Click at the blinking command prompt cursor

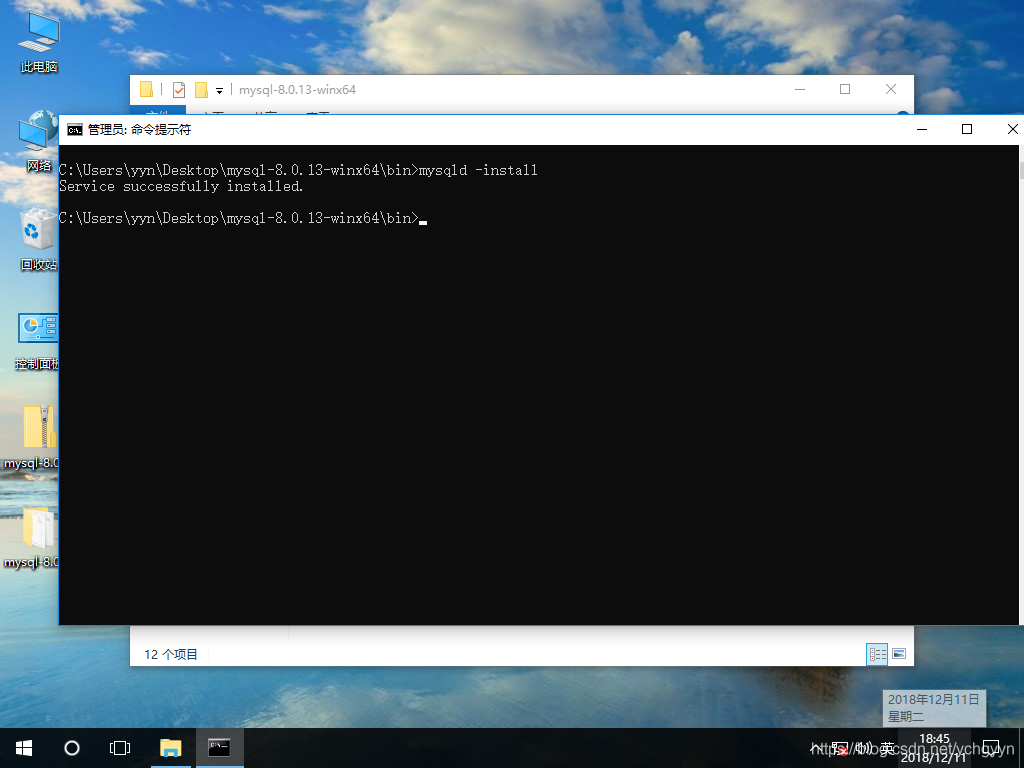pyautogui.click(x=423, y=221)
